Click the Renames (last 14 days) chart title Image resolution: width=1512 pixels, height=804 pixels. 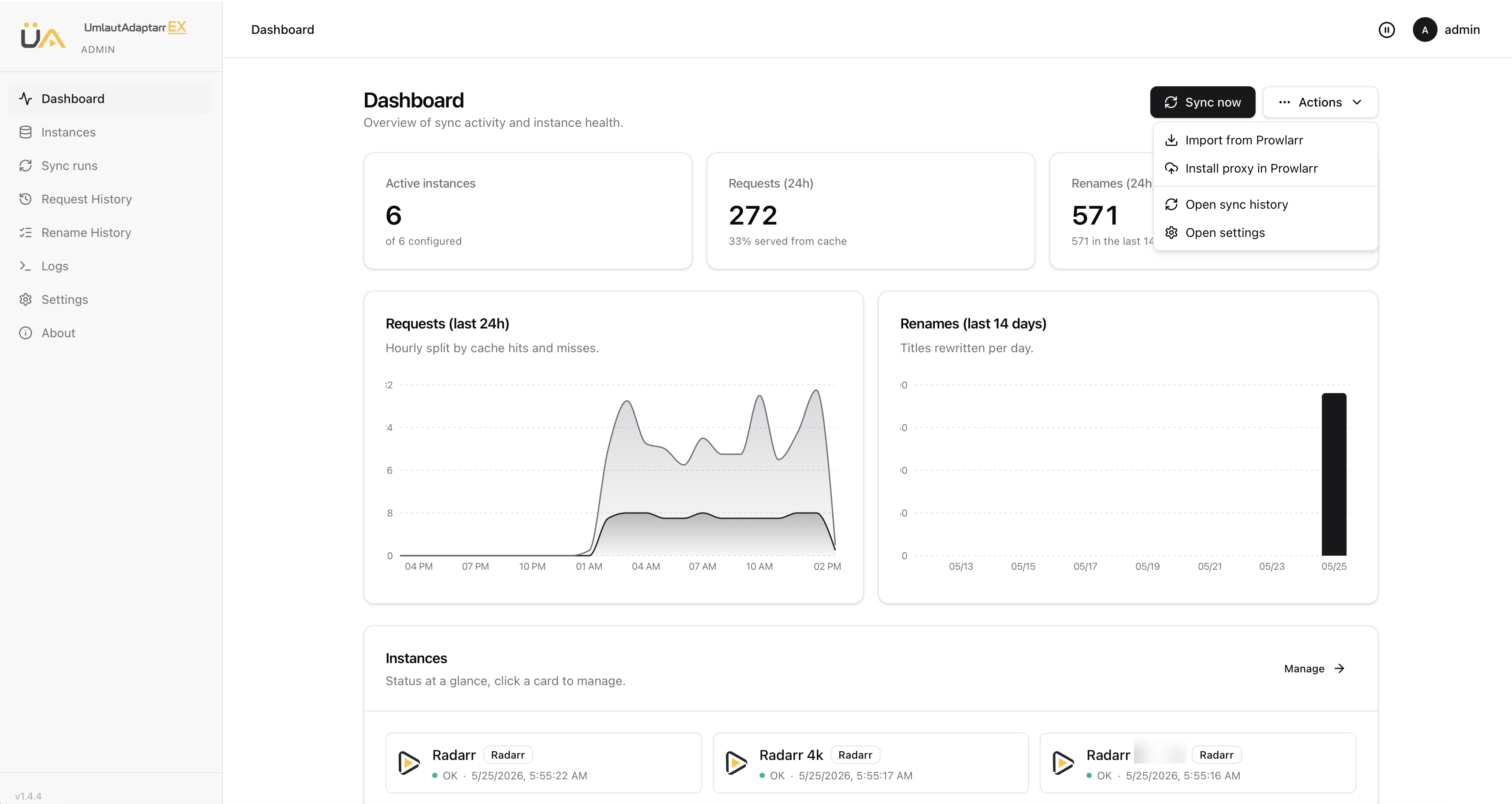tap(973, 324)
